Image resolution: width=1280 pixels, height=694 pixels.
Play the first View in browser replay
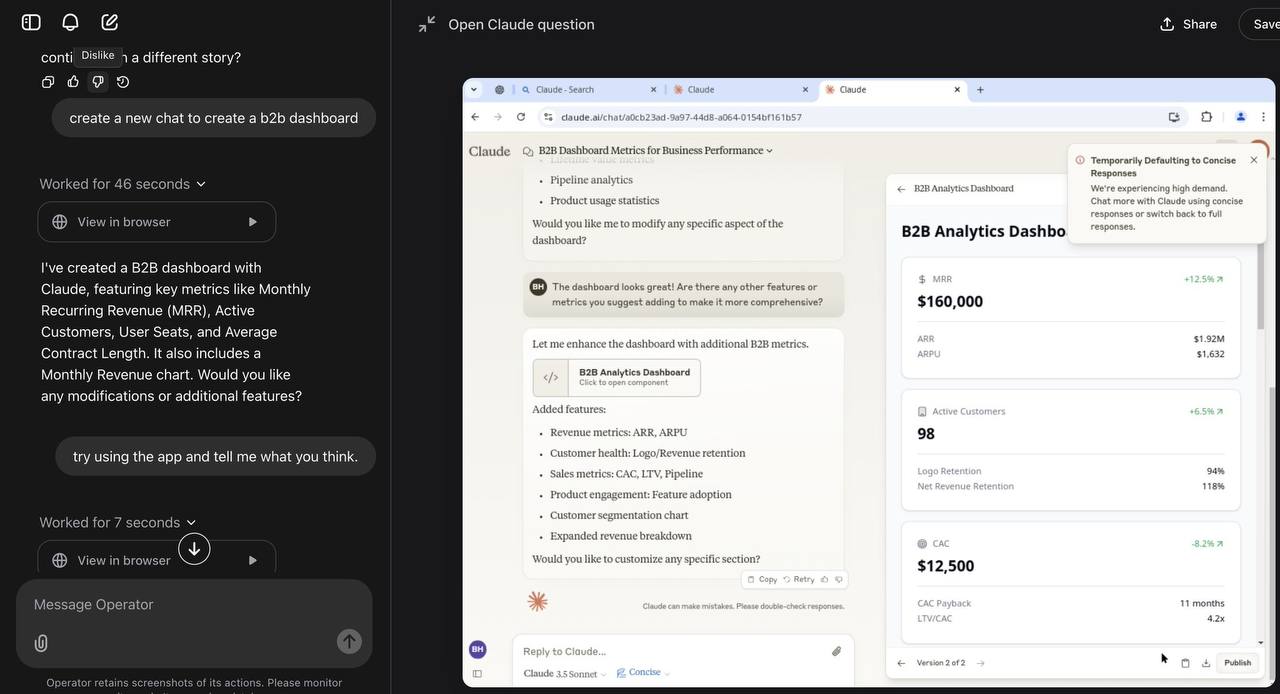252,222
